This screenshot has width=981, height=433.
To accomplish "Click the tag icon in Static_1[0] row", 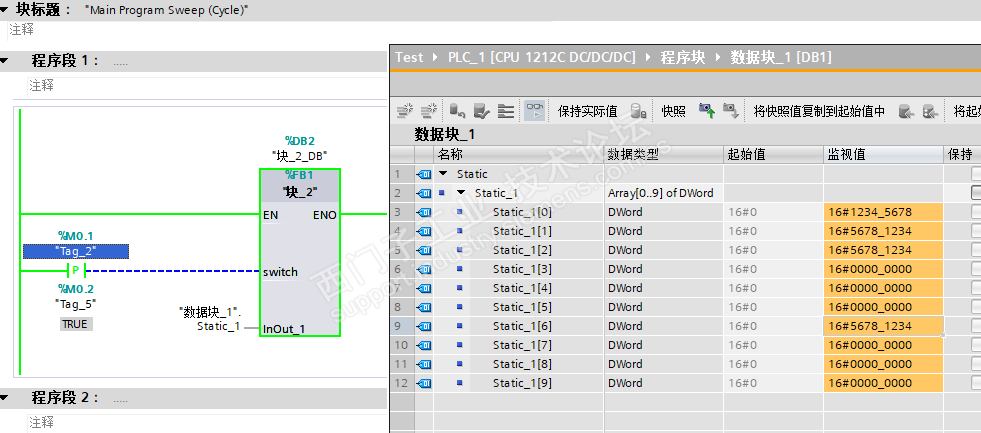I will click(424, 212).
